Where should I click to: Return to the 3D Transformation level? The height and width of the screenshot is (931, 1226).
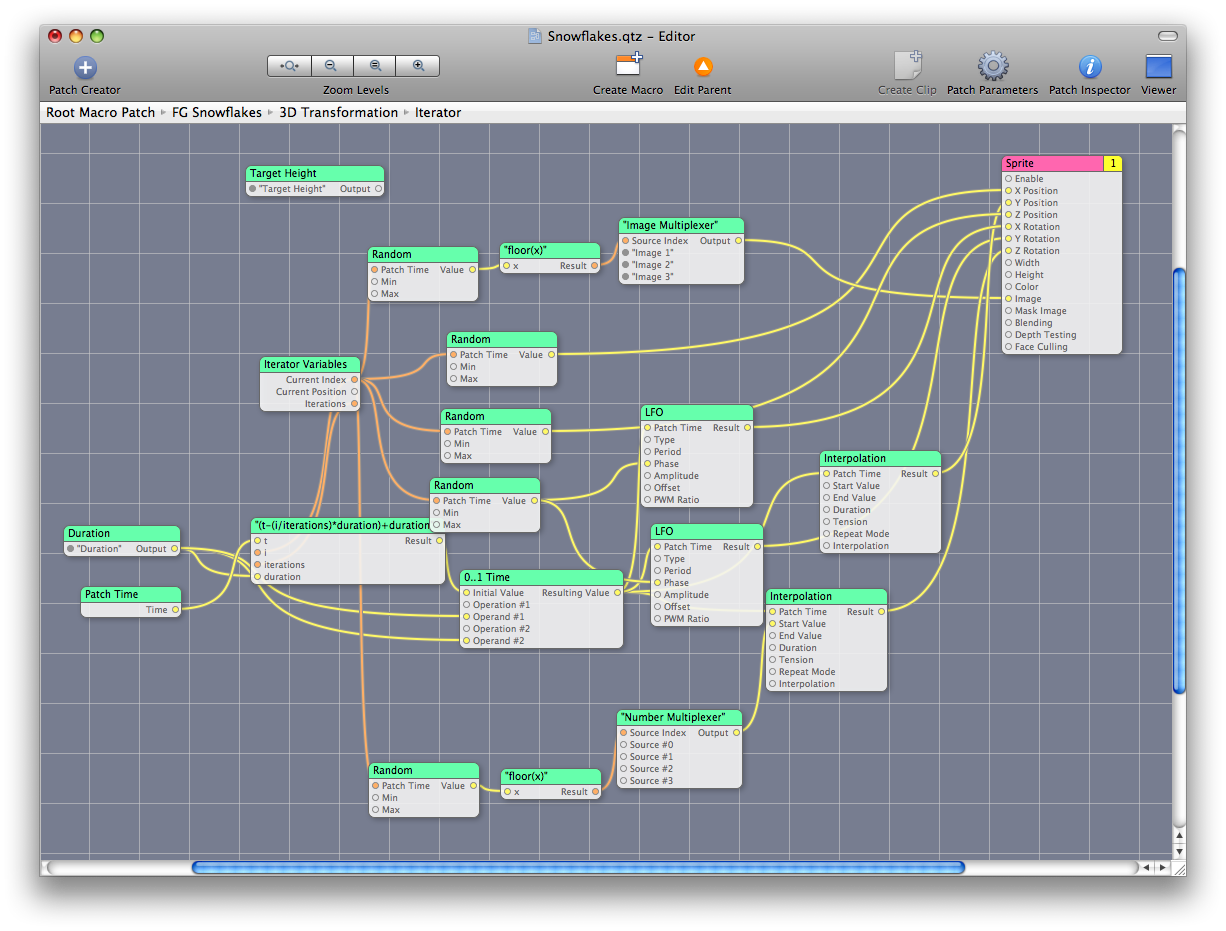(x=339, y=112)
